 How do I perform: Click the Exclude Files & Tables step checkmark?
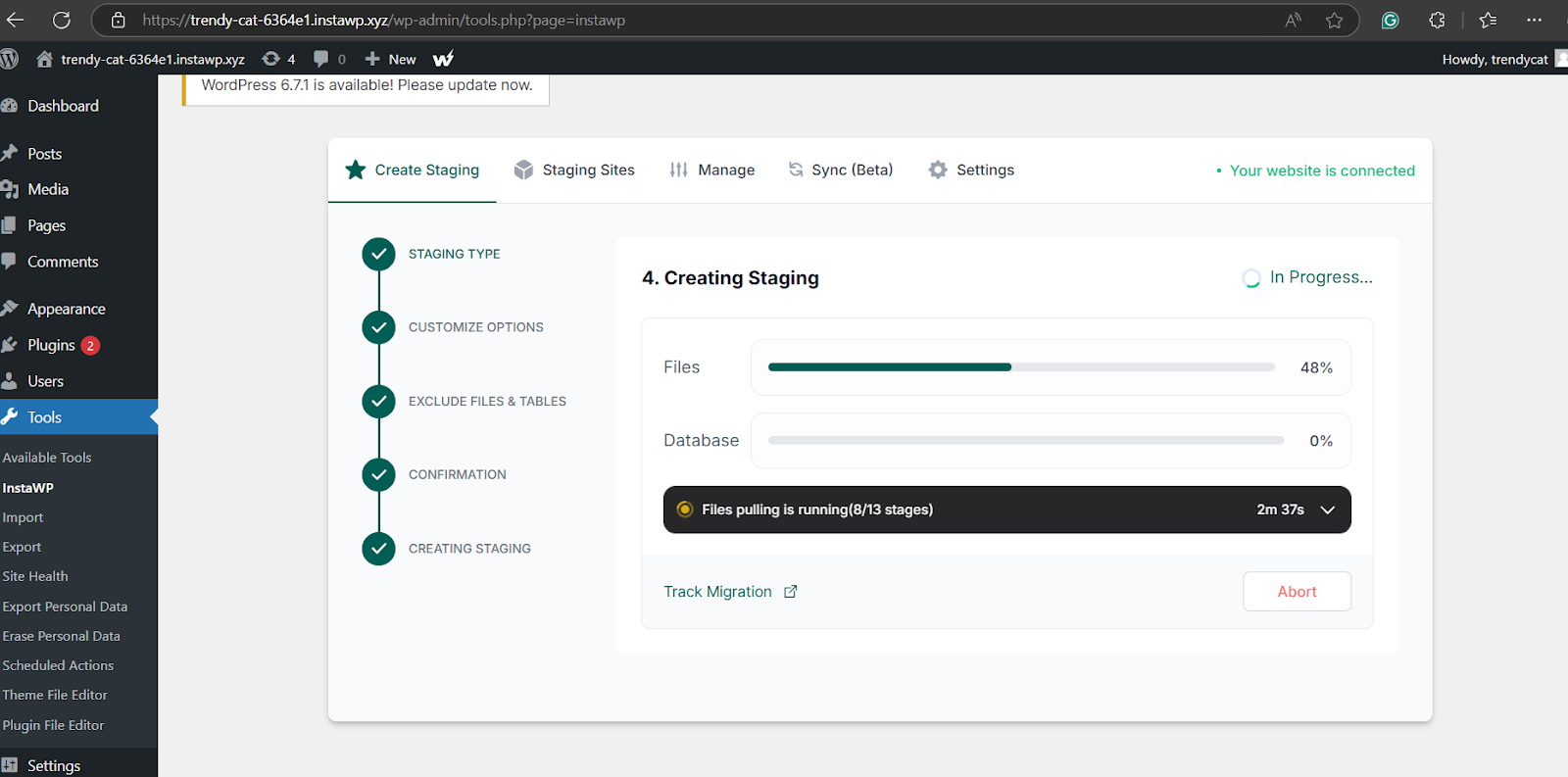point(378,401)
